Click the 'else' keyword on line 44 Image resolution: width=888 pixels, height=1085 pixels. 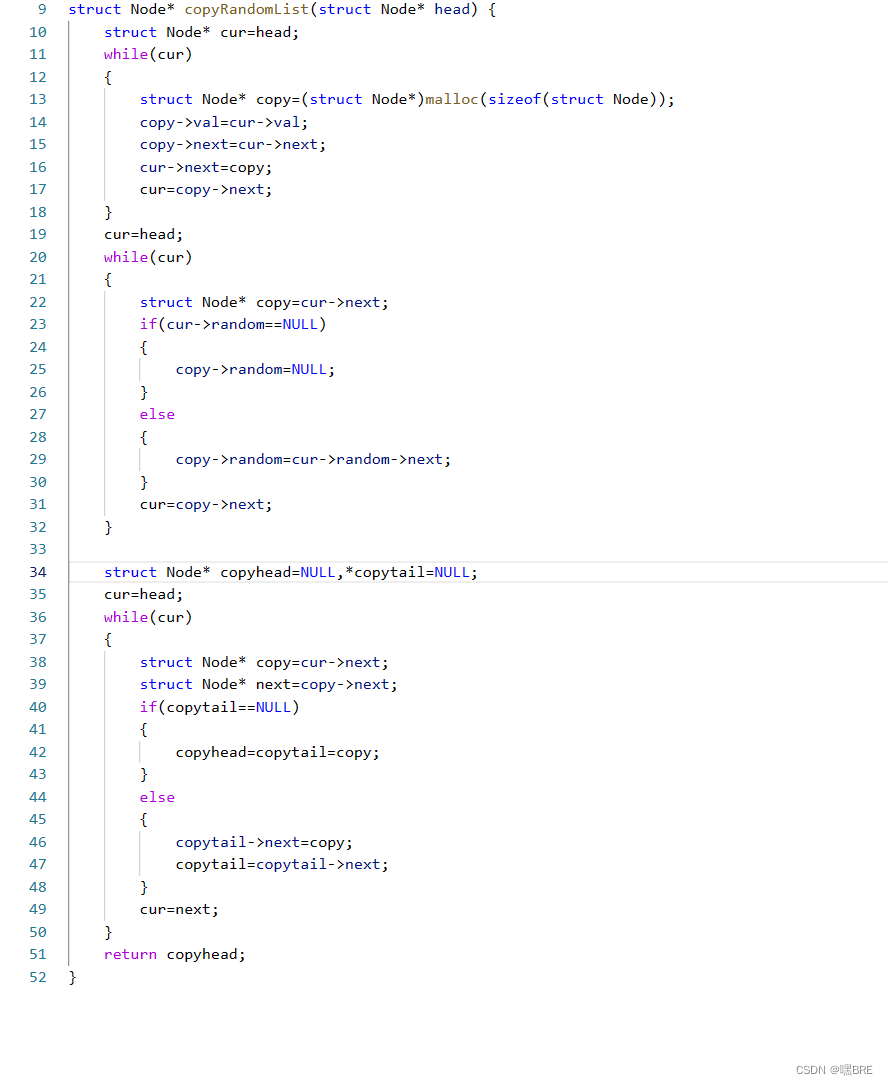coord(157,797)
